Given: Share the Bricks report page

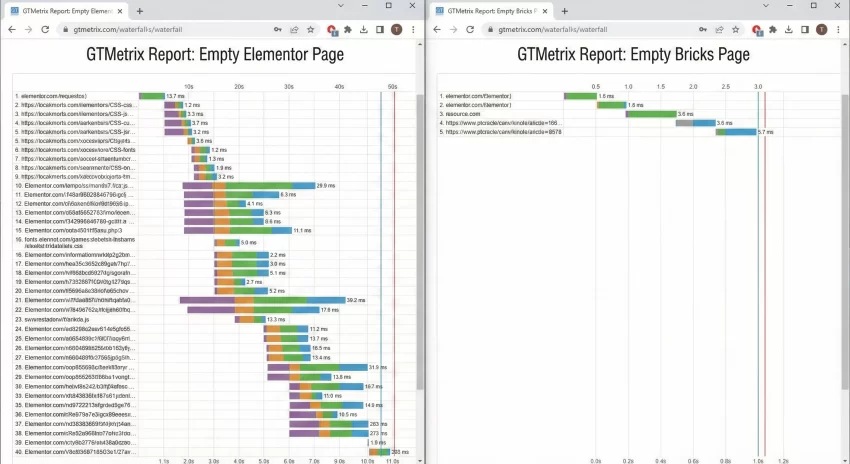Looking at the screenshot, I should coord(719,29).
